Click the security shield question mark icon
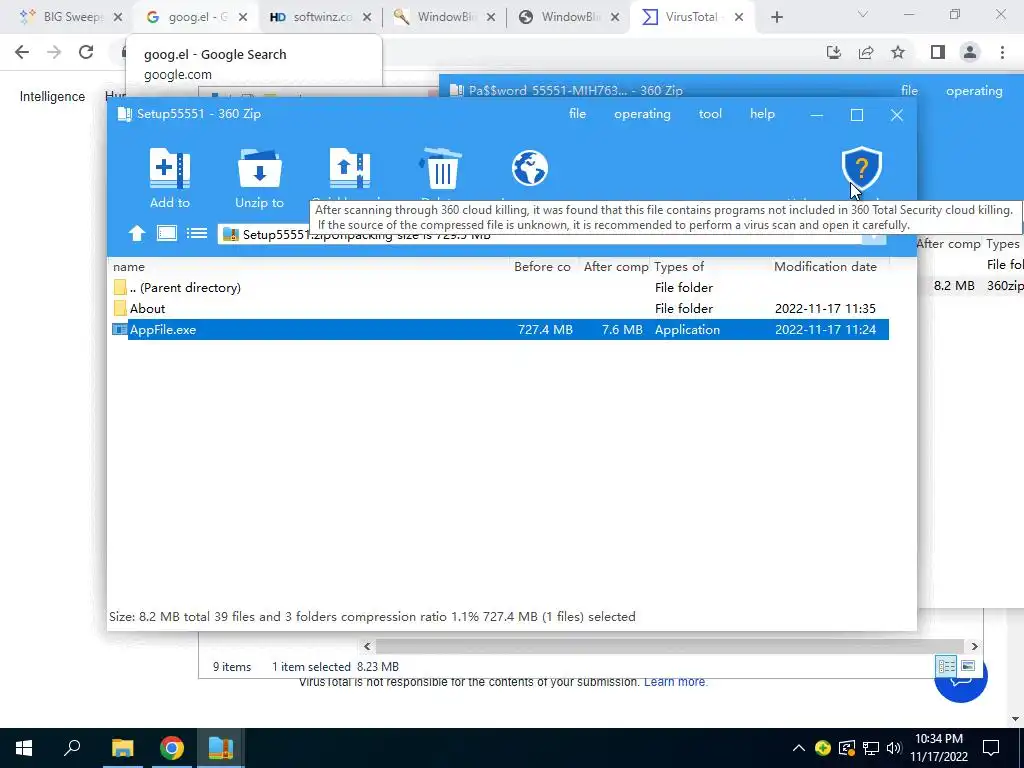Viewport: 1024px width, 768px height. click(x=861, y=168)
